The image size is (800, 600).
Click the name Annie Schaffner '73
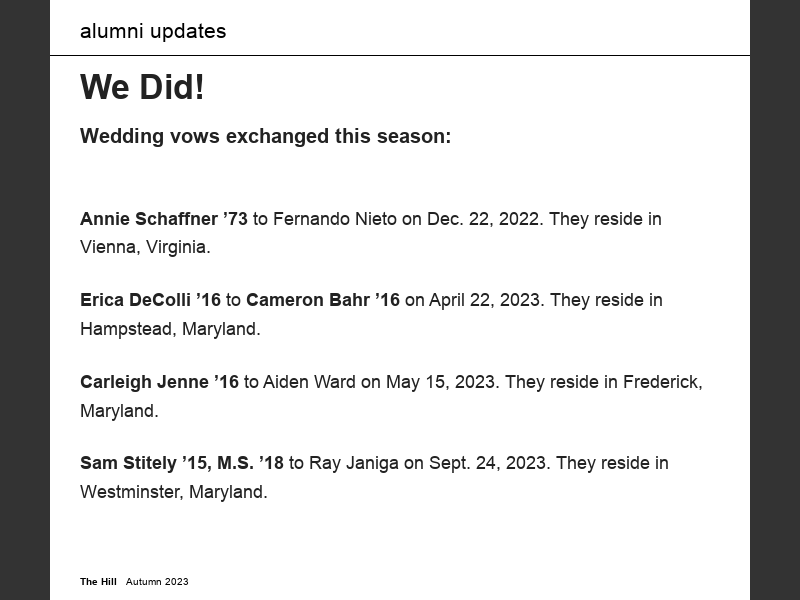163,219
